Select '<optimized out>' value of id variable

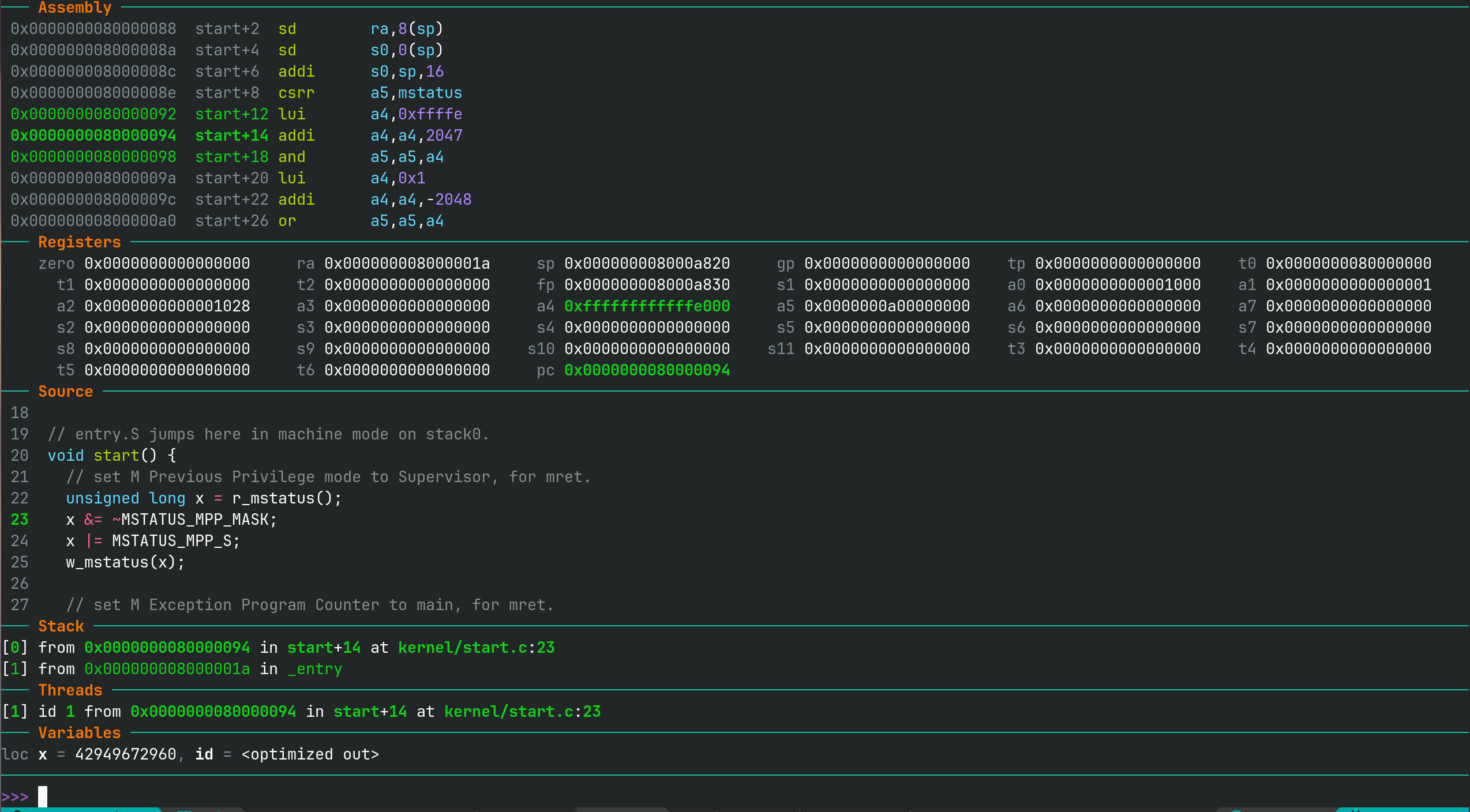click(x=310, y=754)
